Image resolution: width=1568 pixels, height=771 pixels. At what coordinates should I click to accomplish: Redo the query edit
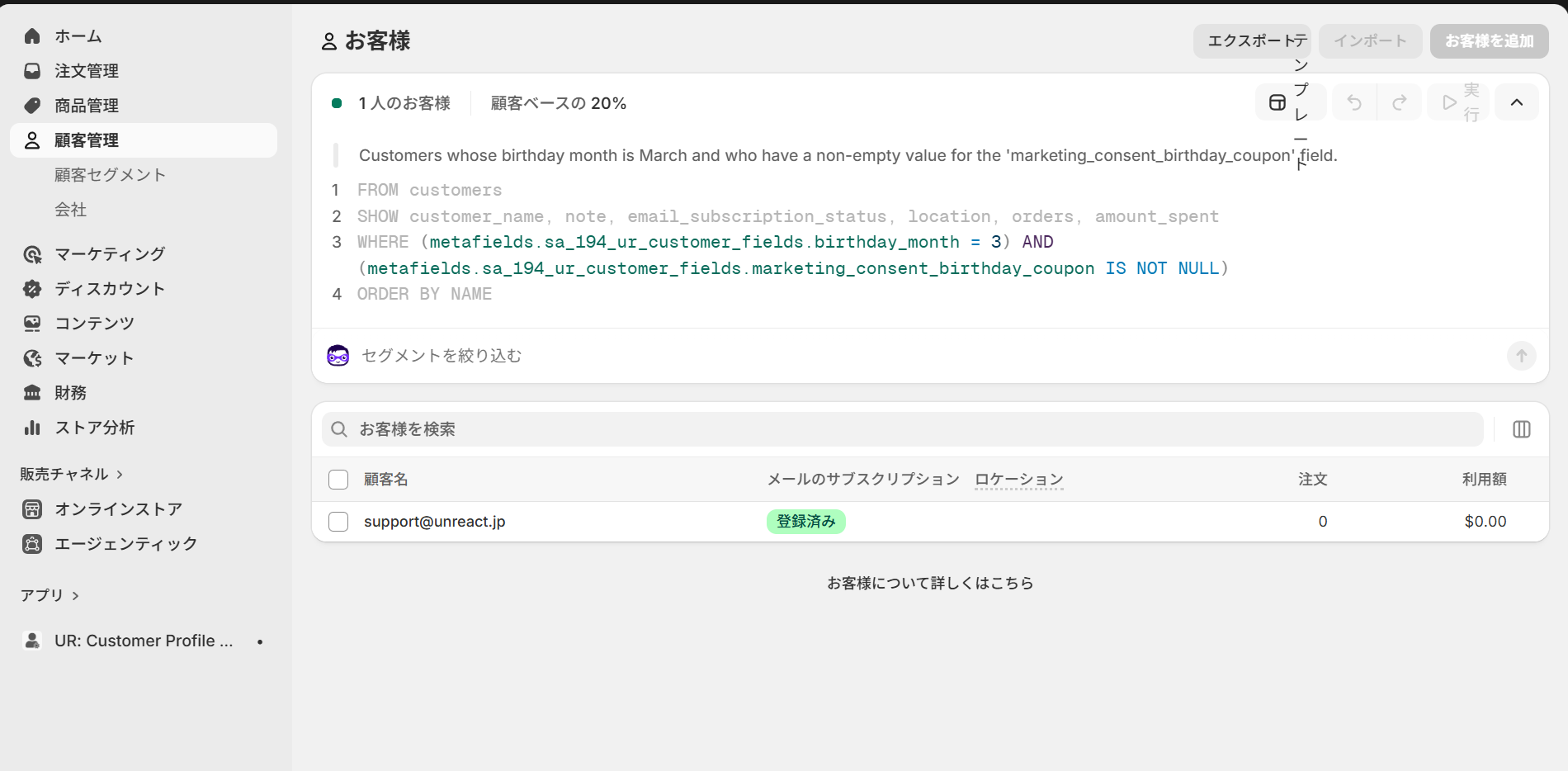1400,102
